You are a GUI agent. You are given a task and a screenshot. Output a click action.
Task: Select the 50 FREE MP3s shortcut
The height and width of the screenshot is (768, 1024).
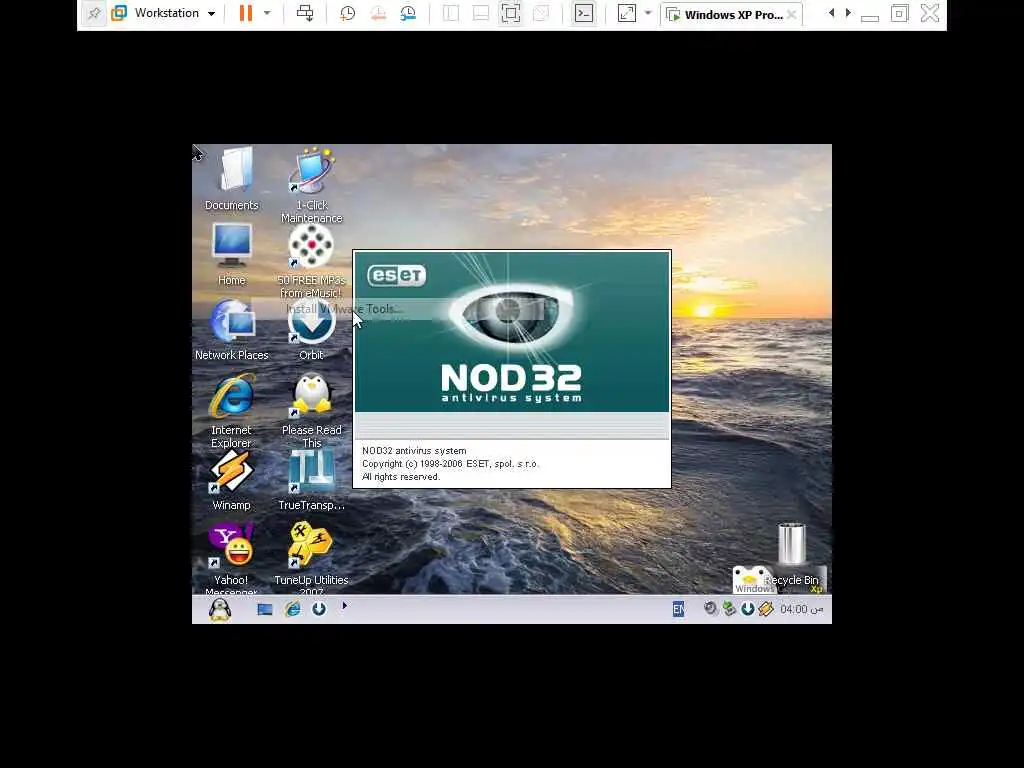click(312, 261)
